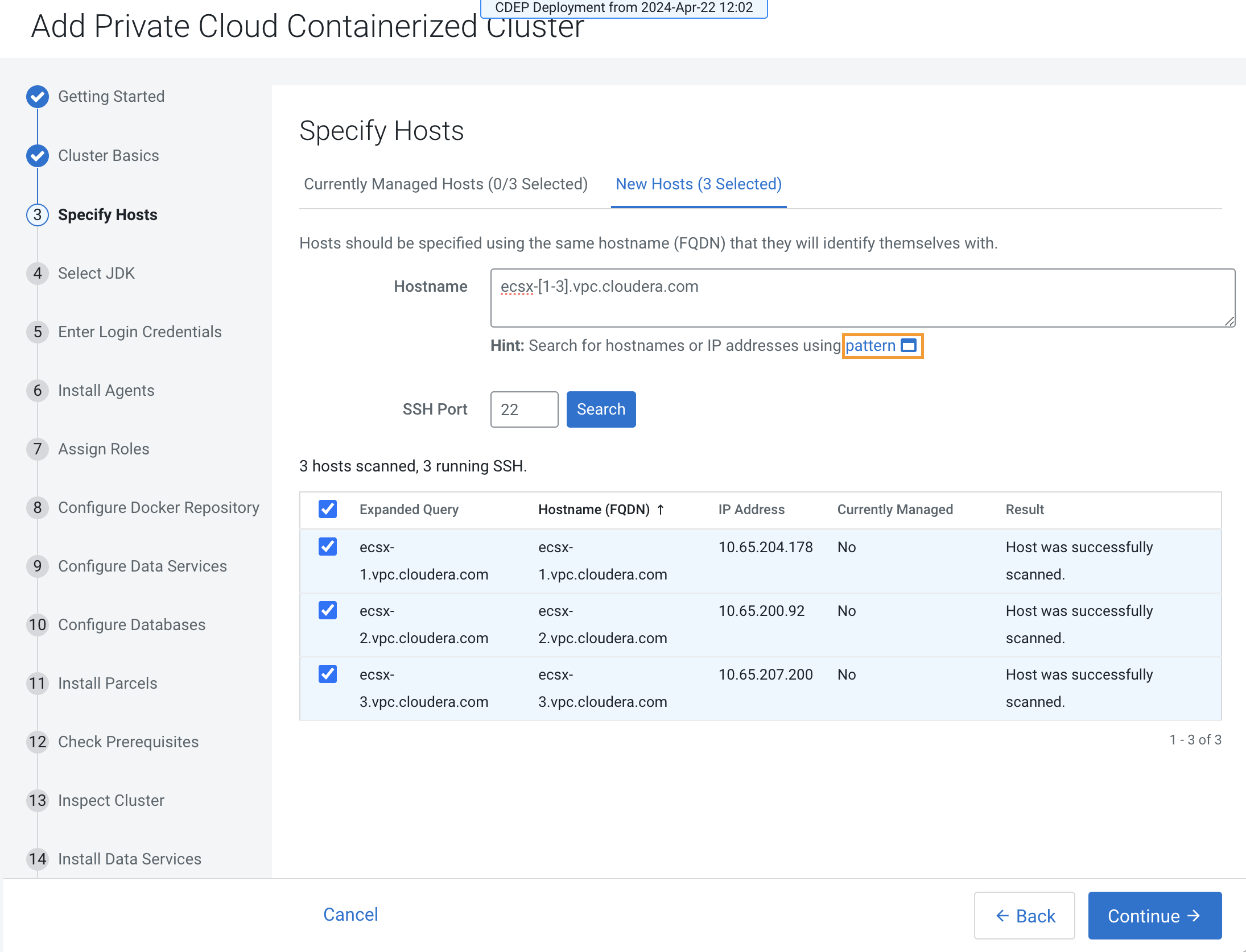Uncheck the ecsx-1.vpc.cloudera.com host checkbox
This screenshot has height=952, width=1246.
pos(328,547)
